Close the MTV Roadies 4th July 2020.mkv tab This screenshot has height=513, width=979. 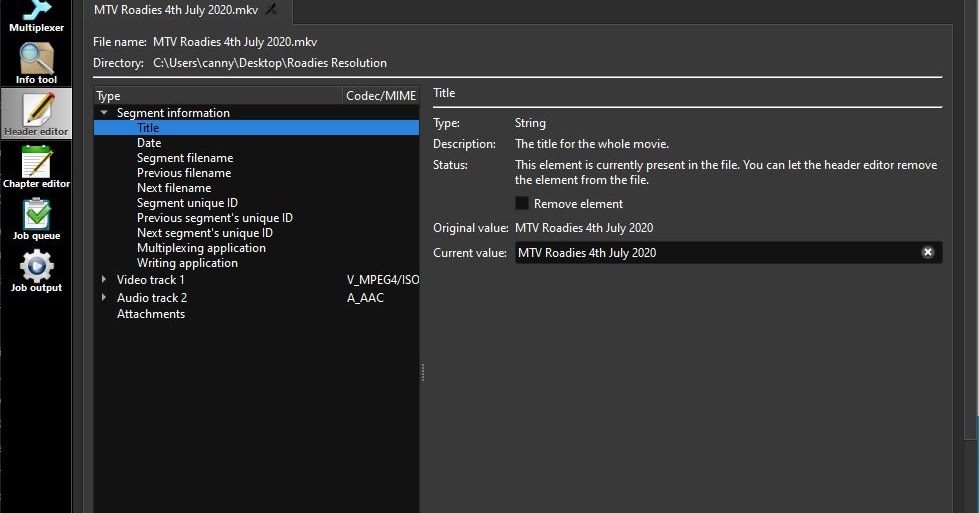pyautogui.click(x=272, y=9)
